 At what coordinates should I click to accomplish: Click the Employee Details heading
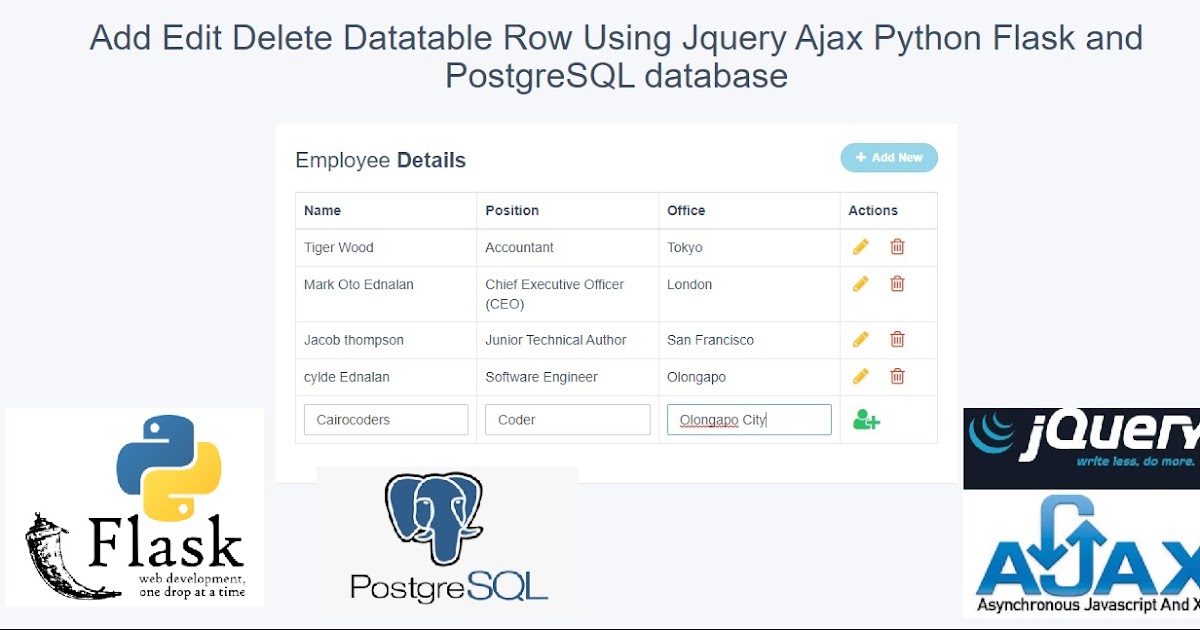381,160
